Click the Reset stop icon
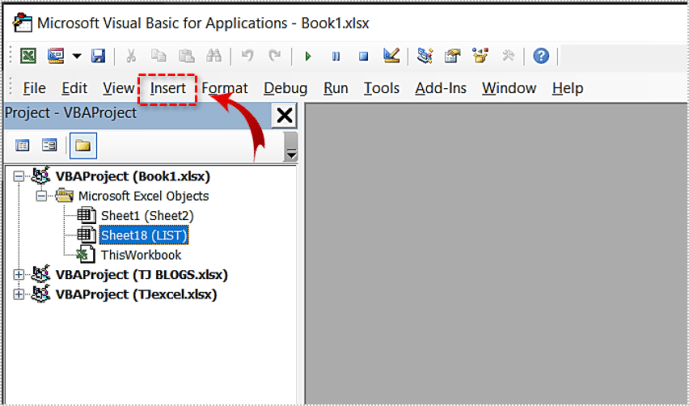 pyautogui.click(x=363, y=56)
